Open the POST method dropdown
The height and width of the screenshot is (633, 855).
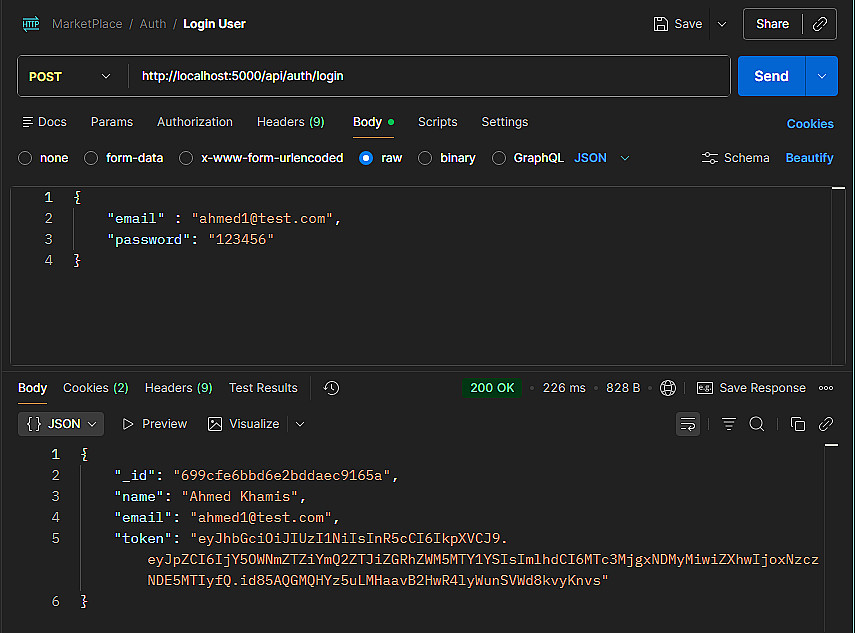coord(70,76)
